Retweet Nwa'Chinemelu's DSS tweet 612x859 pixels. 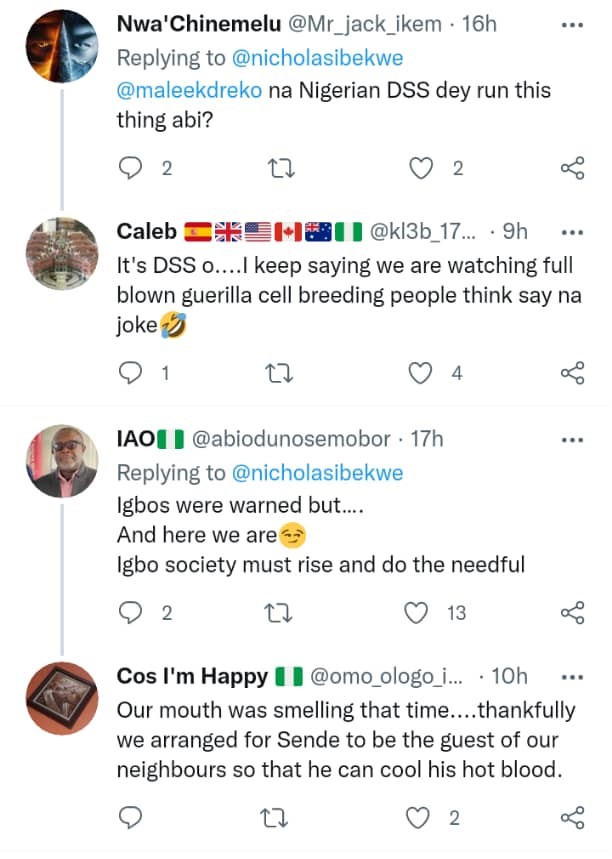[x=285, y=169]
